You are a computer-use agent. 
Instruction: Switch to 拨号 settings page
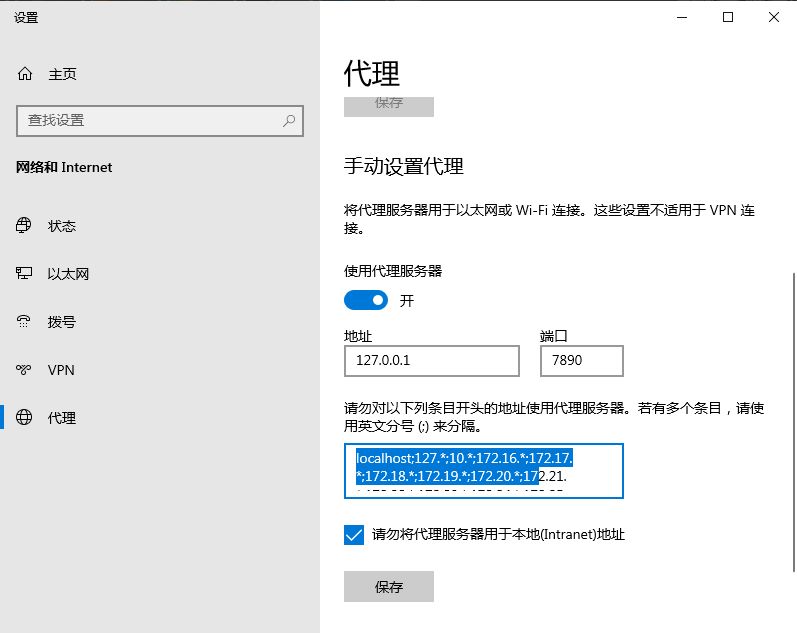[62, 322]
